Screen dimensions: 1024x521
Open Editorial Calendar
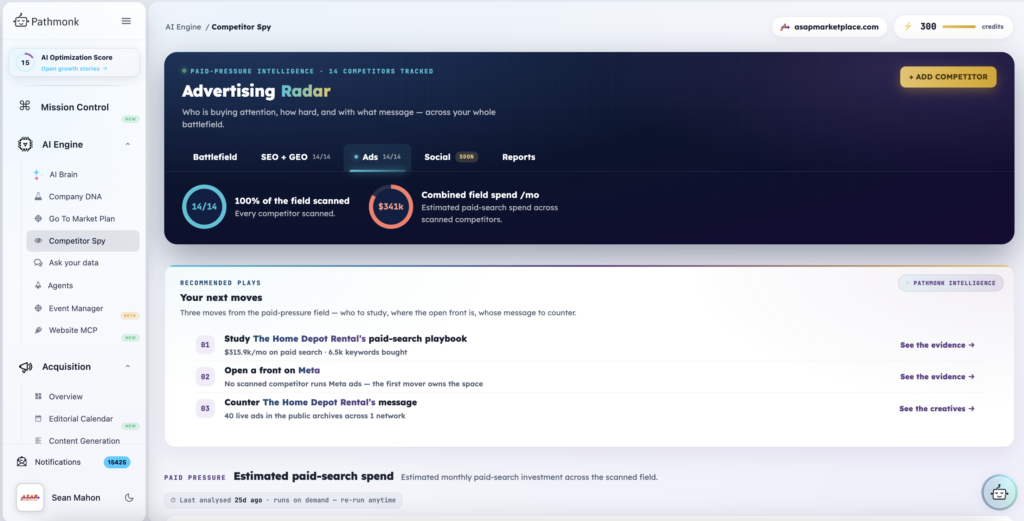coord(81,418)
